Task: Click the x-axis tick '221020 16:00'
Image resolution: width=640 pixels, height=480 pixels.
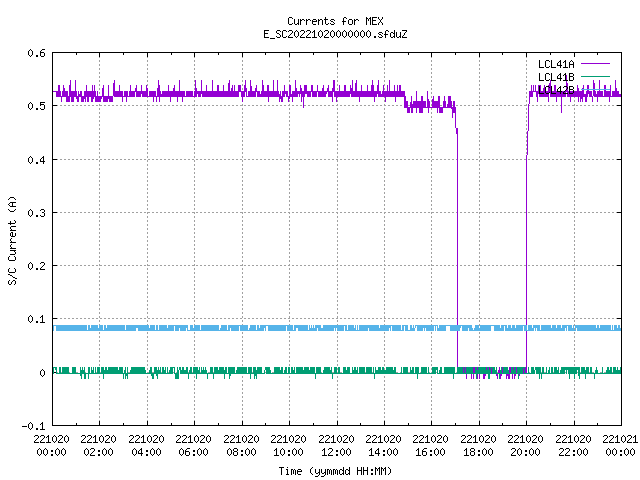Action: pos(431,446)
